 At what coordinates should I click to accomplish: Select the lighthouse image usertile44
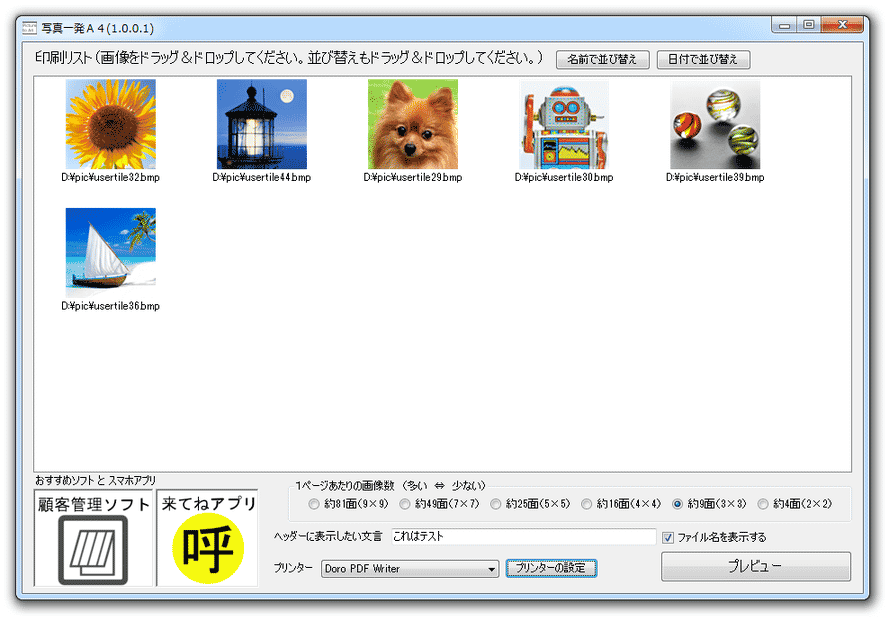[262, 124]
